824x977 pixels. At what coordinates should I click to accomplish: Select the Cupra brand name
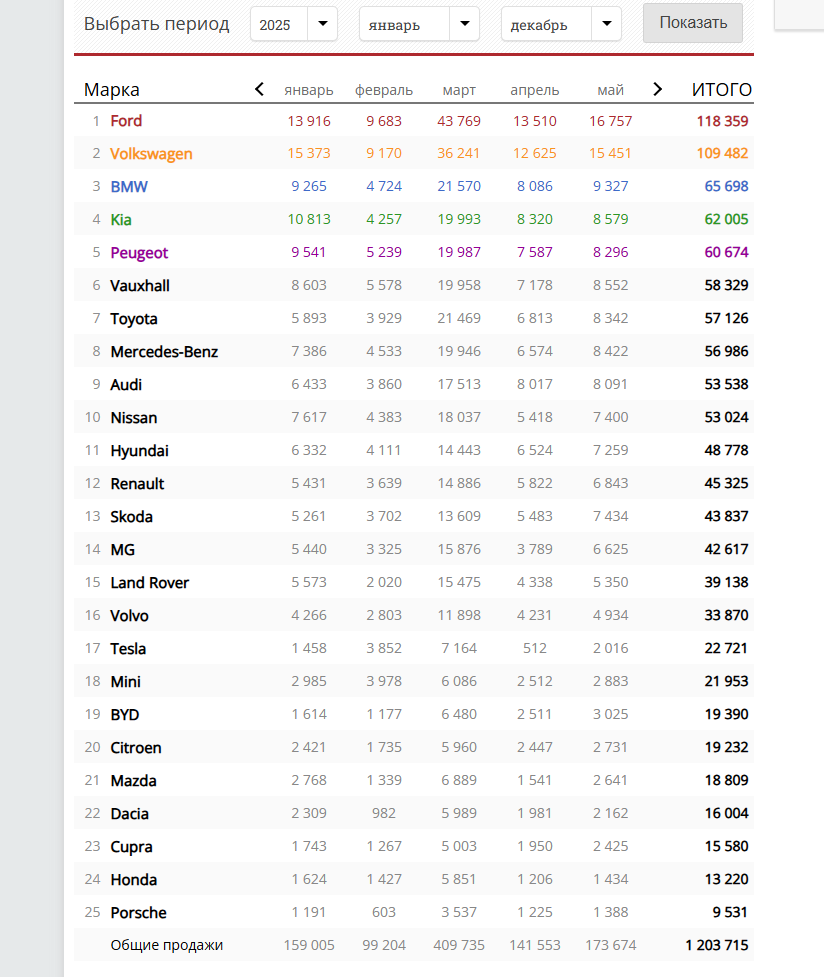[x=132, y=847]
